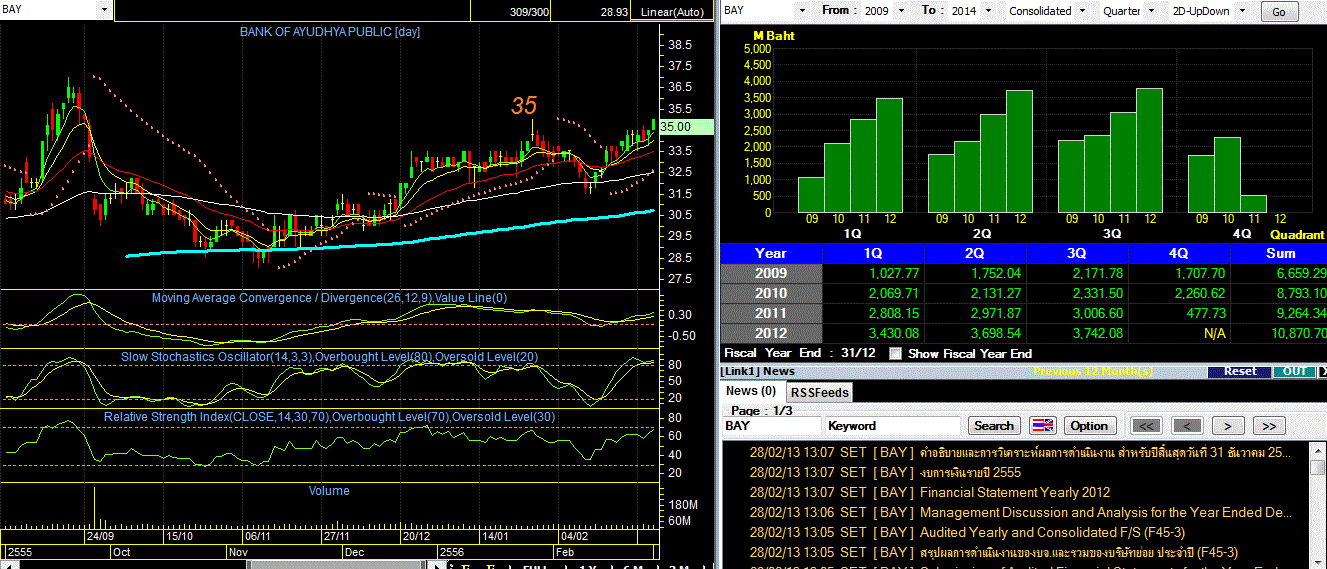Switch to the RSSFeeds tab
The height and width of the screenshot is (569, 1327).
tap(819, 393)
